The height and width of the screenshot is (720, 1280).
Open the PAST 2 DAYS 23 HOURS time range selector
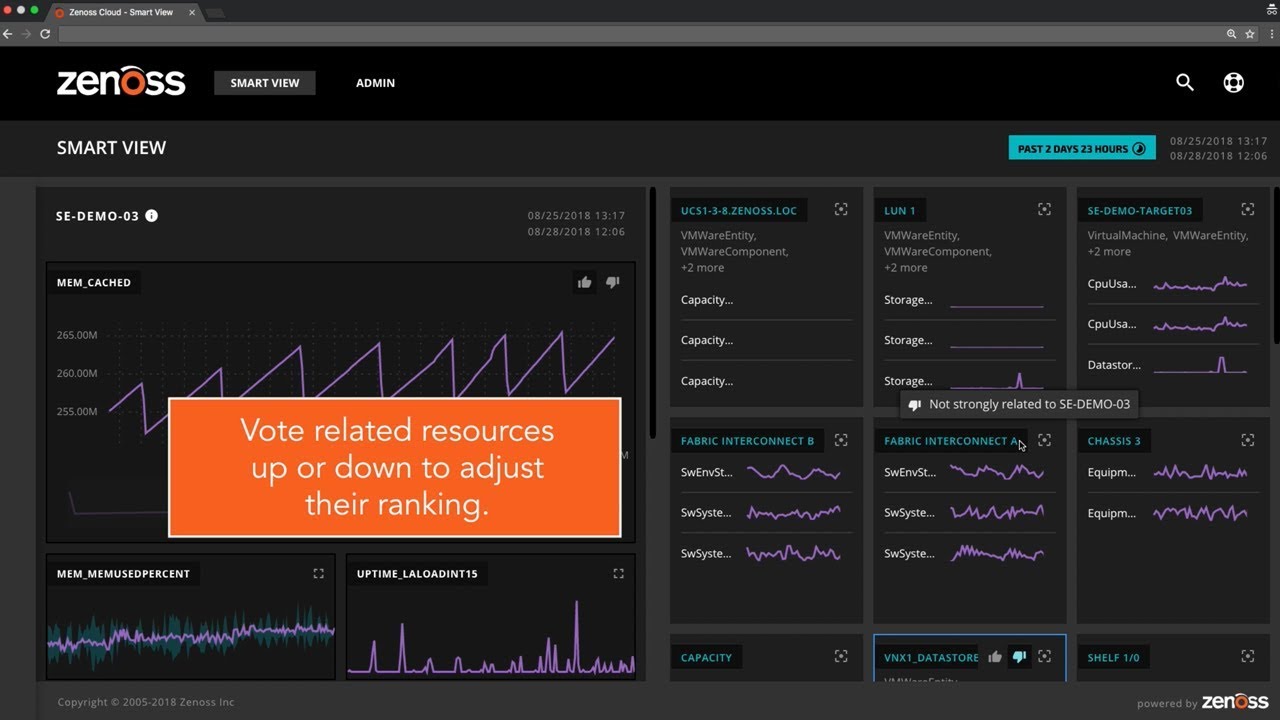click(1082, 148)
